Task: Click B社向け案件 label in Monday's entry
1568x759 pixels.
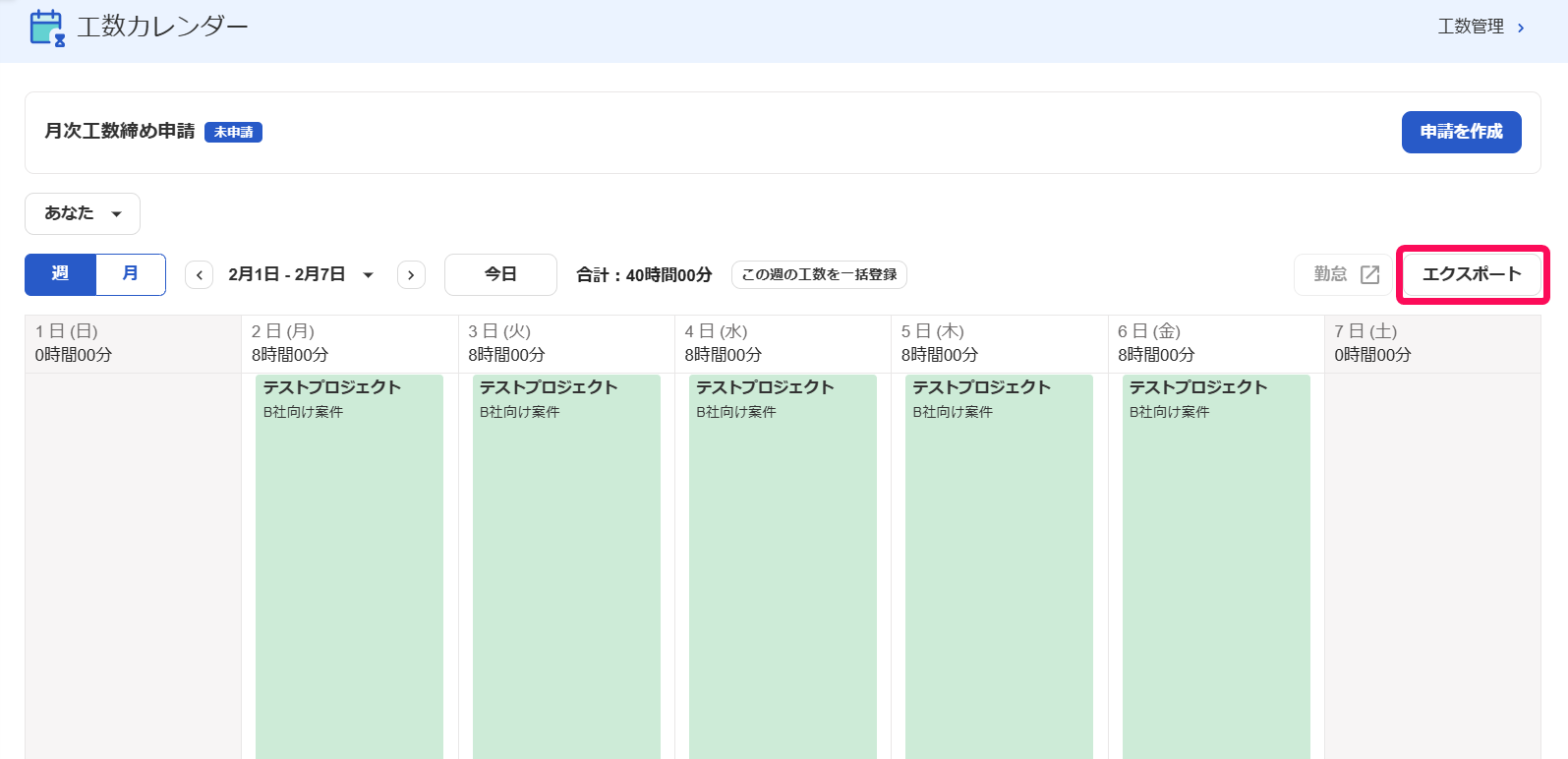Action: pos(303,412)
